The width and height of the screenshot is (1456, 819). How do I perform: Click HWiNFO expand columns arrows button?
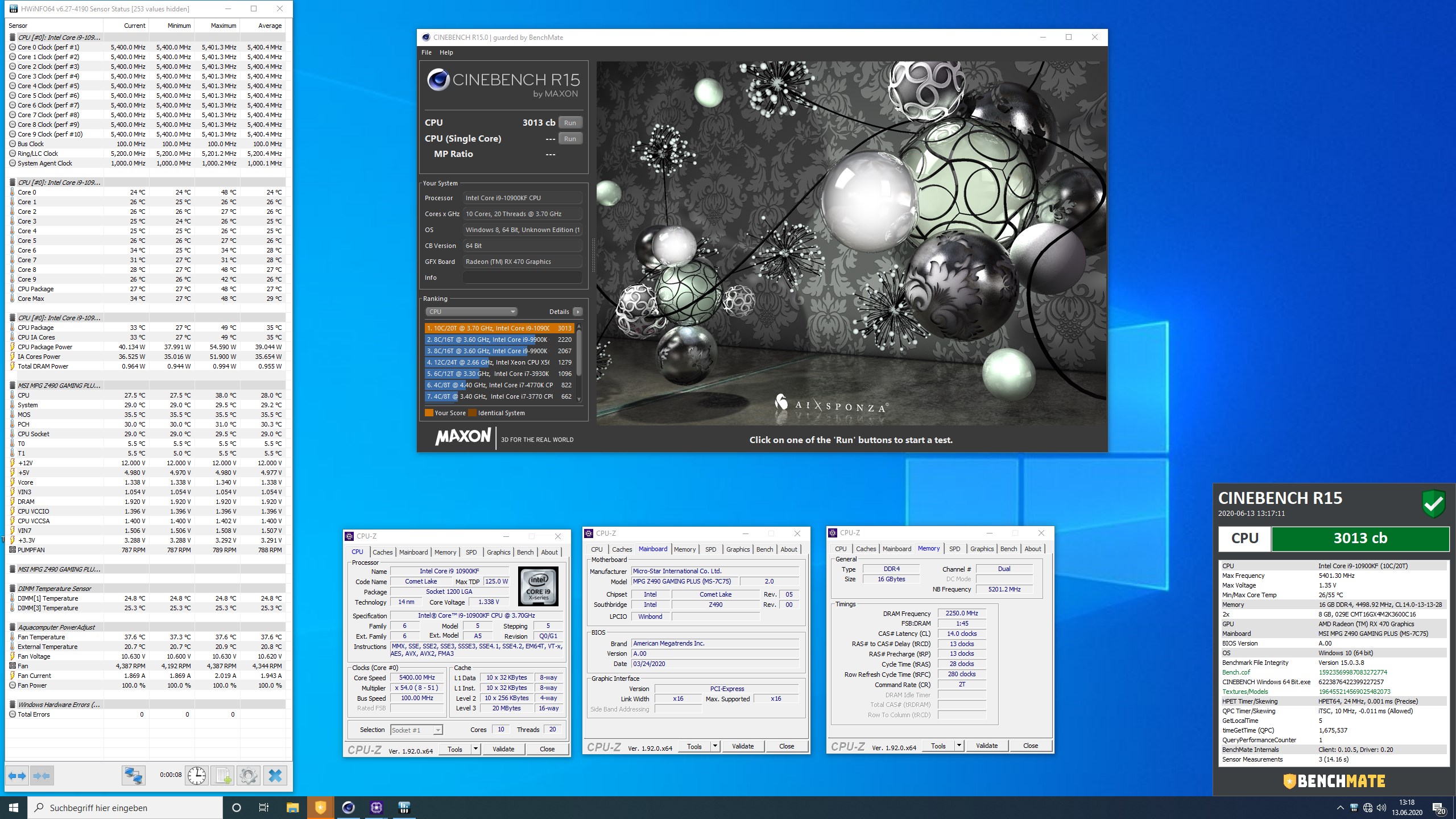click(17, 775)
